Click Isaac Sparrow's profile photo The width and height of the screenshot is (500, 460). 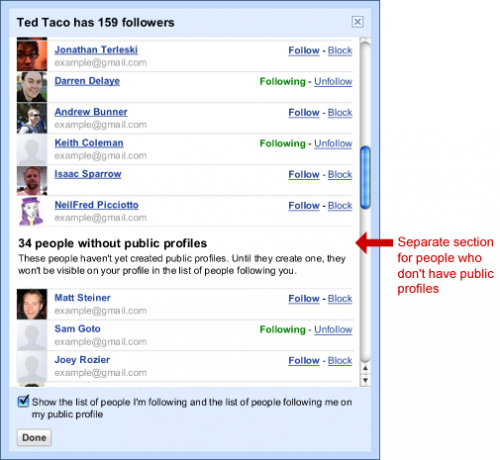(32, 180)
